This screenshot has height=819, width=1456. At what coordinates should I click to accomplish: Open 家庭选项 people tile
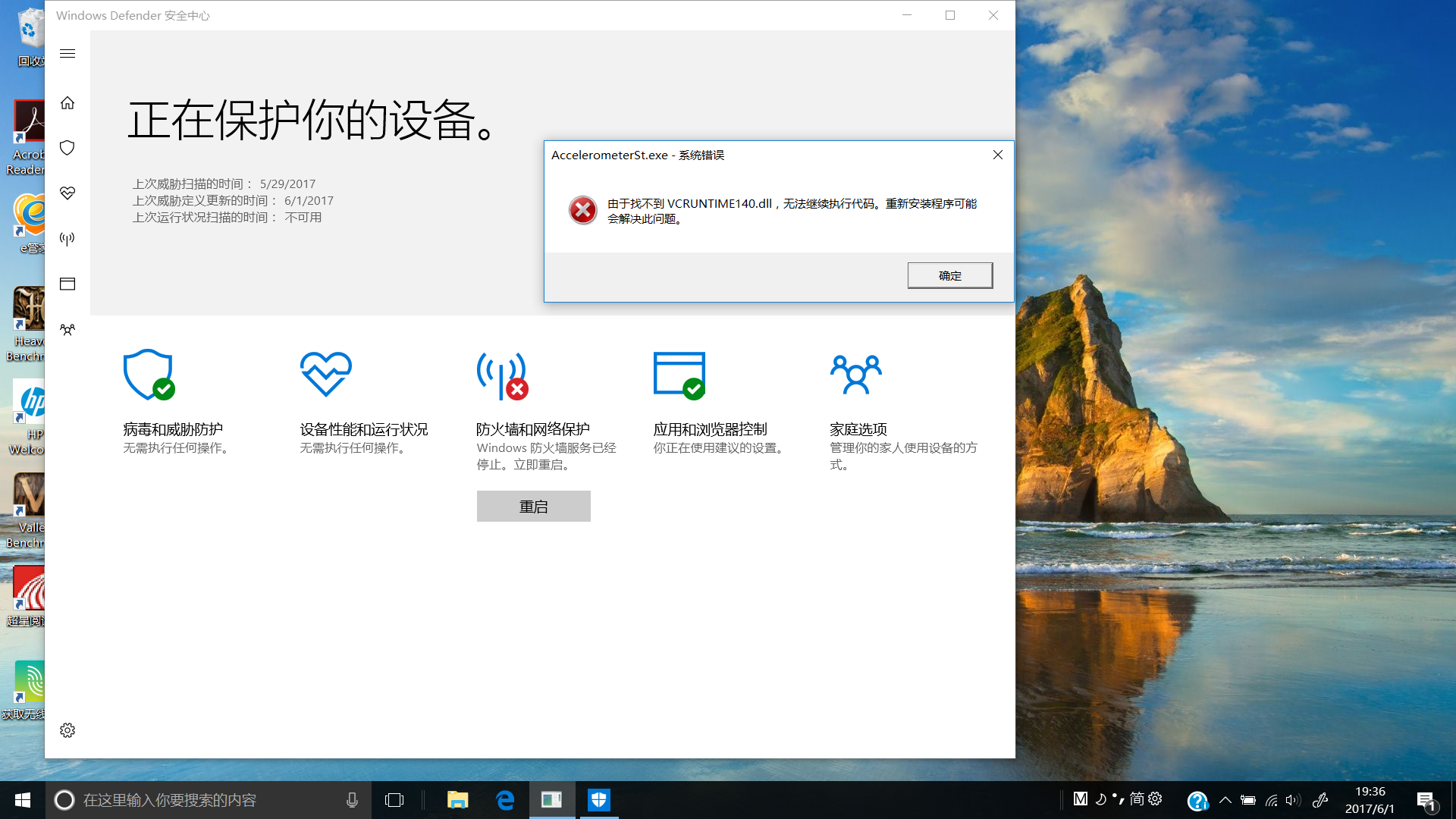coord(856,374)
